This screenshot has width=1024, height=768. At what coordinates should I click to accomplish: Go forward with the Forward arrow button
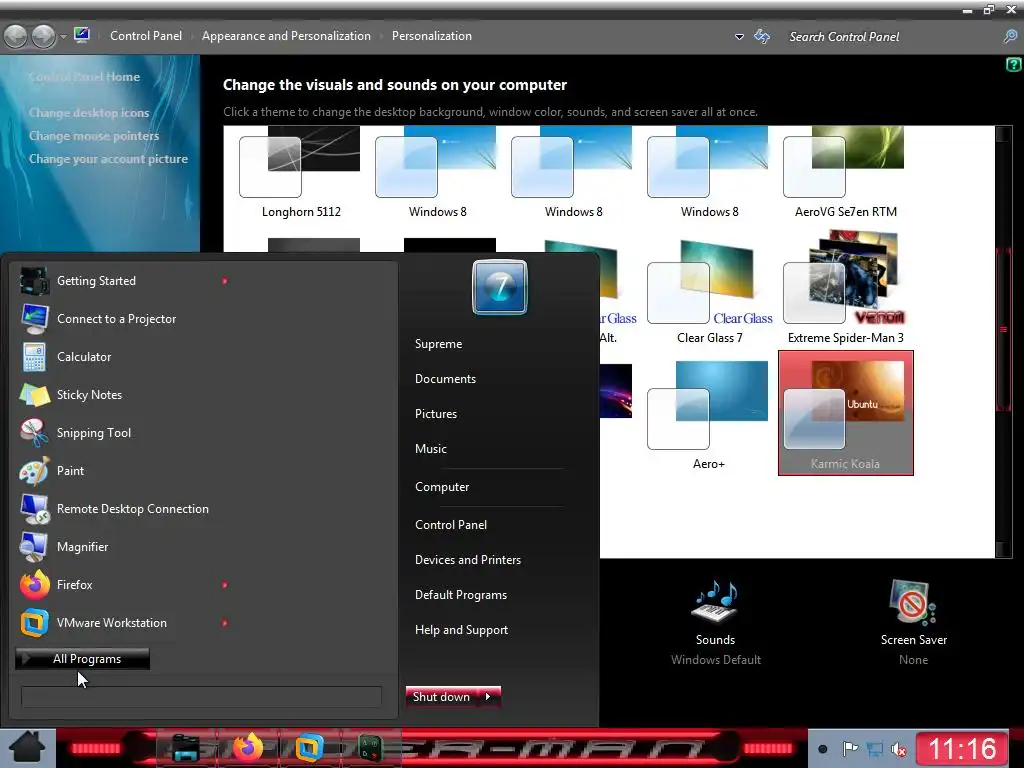coord(44,36)
